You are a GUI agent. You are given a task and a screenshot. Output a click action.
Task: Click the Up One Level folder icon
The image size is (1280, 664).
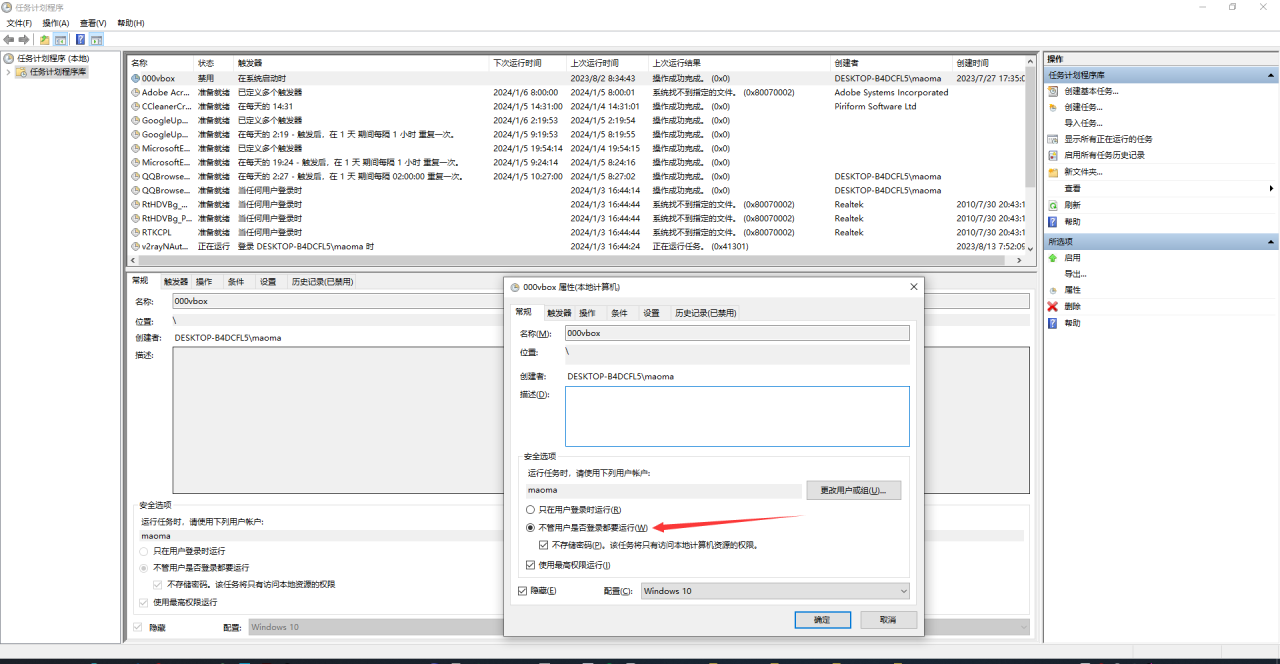(45, 40)
